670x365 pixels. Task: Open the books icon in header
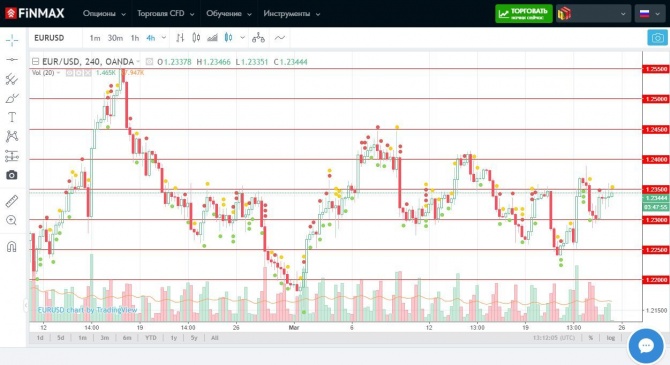(x=564, y=14)
